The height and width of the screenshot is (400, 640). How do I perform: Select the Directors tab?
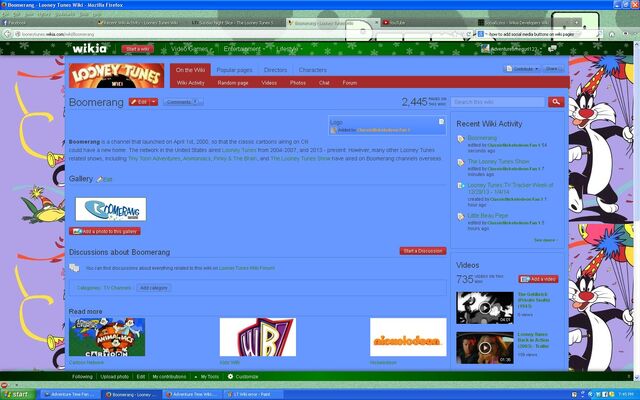[276, 70]
